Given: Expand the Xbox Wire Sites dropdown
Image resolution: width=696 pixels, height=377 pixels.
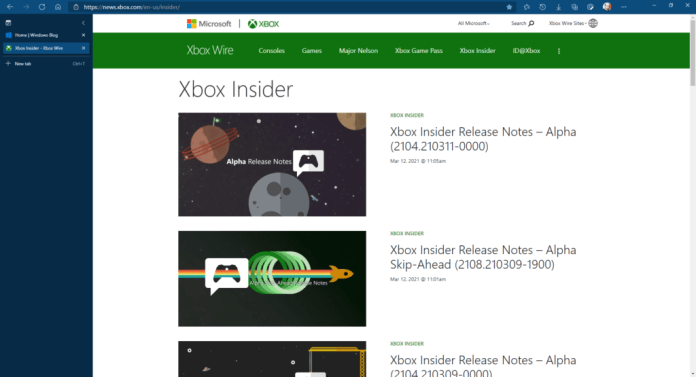Looking at the screenshot, I should (568, 24).
